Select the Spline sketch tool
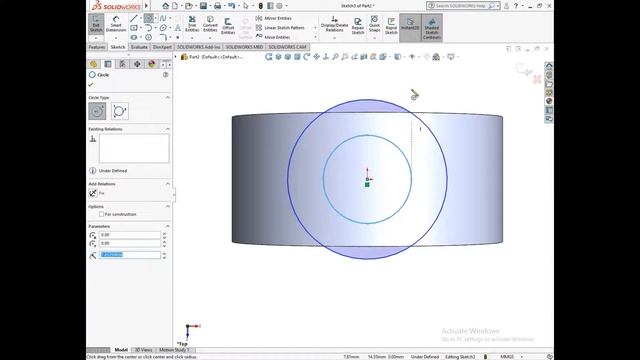This screenshot has height=360, width=640. tap(163, 18)
